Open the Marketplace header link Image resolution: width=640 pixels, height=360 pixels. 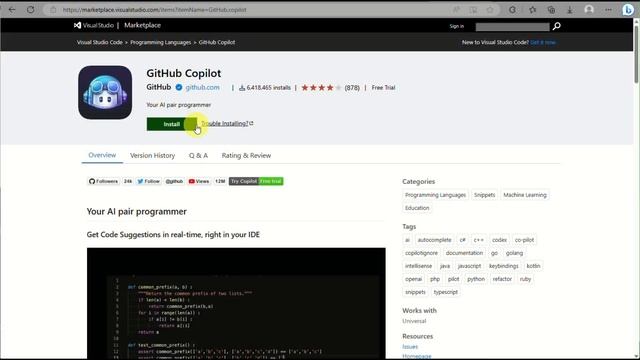click(142, 25)
